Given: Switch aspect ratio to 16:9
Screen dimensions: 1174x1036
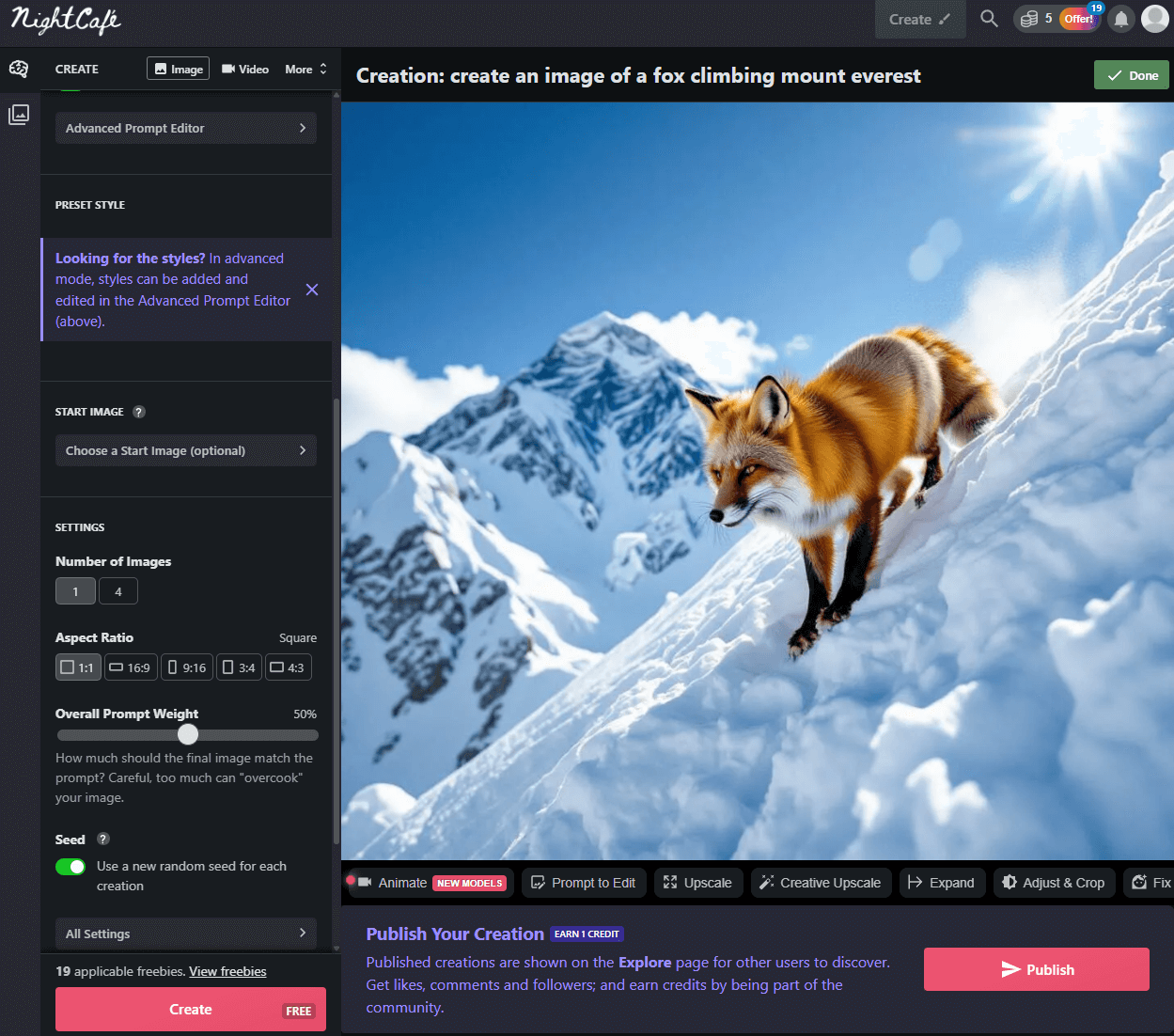Looking at the screenshot, I should click(x=131, y=667).
